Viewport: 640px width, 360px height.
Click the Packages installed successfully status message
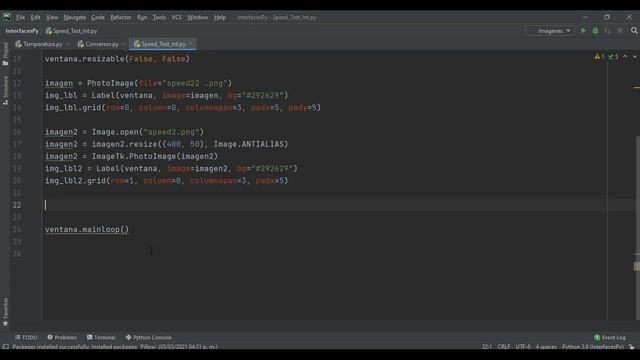click(115, 347)
